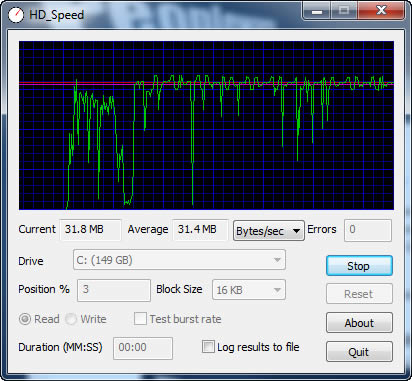Screen dimensions: 412x381
Task: Click the disabled Reset button
Action: (x=359, y=294)
